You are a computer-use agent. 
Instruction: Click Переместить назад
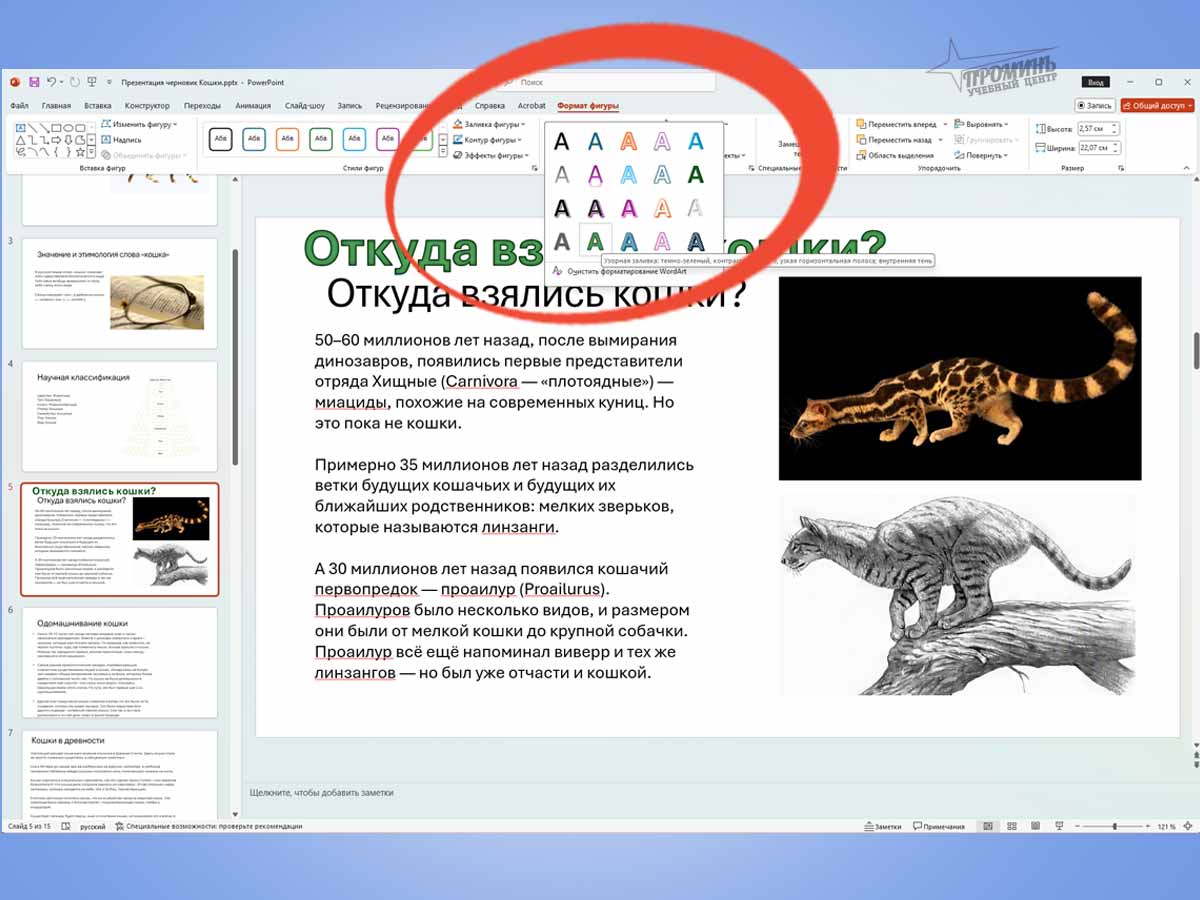pyautogui.click(x=894, y=140)
